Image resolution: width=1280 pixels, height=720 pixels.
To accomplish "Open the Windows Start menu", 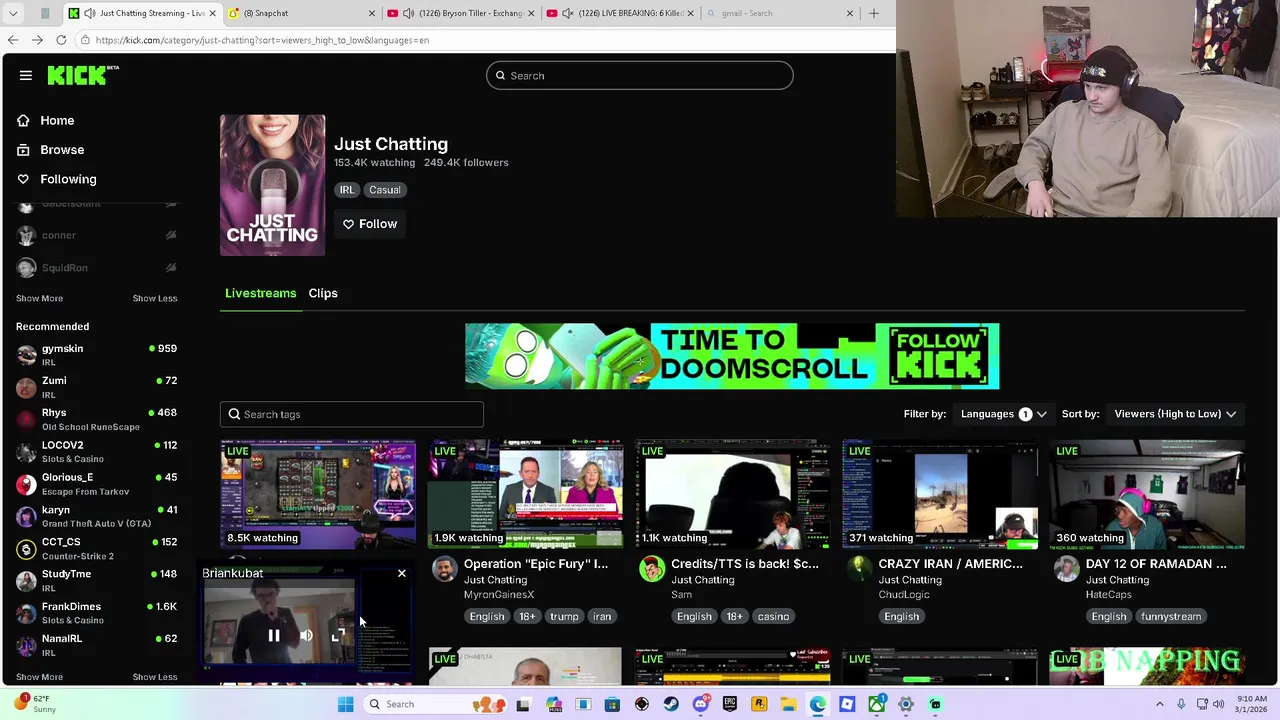I will pos(345,704).
